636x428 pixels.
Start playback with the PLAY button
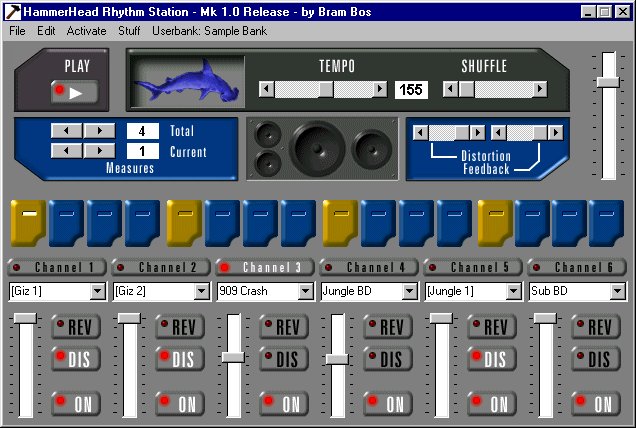75,92
